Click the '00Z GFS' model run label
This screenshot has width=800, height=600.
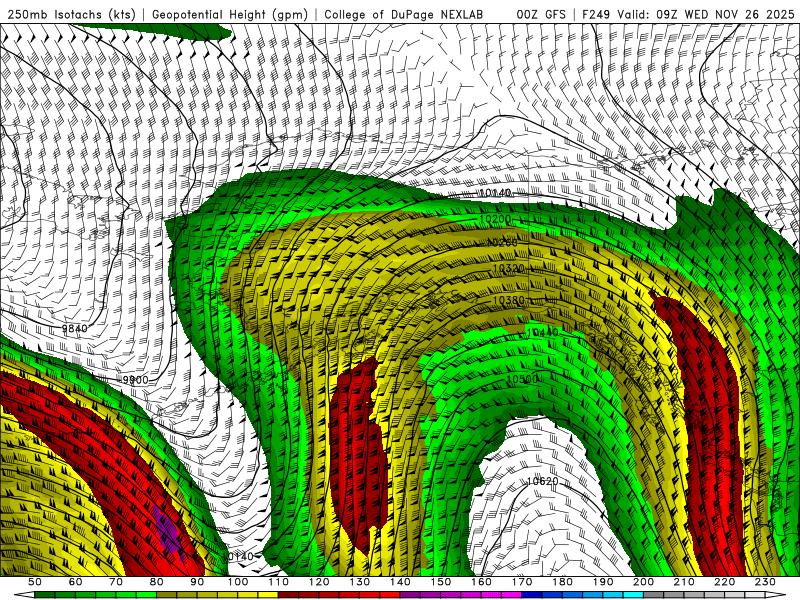pos(541,15)
